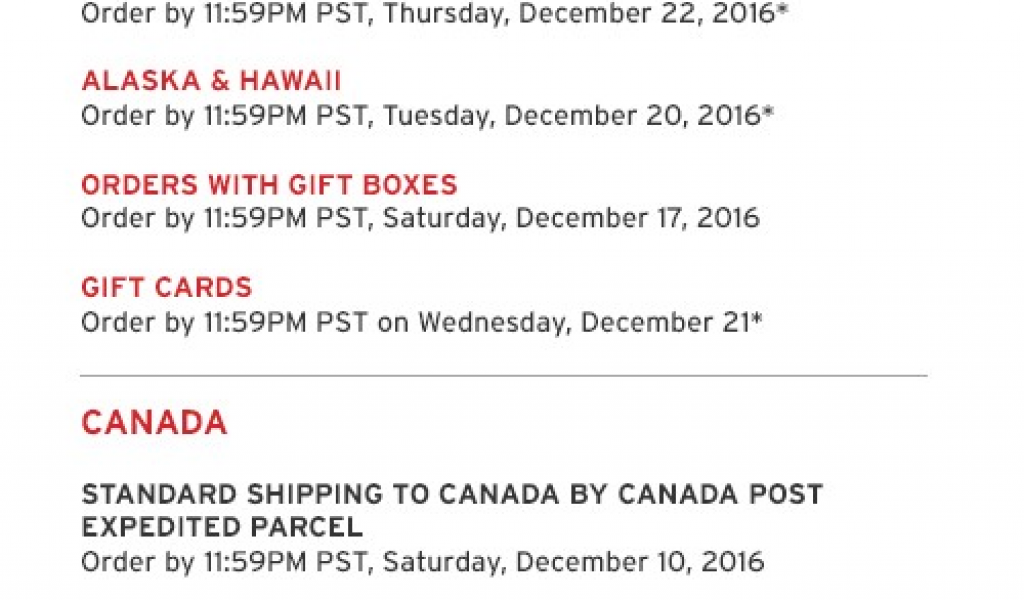Click the EXPEDITED PARCEL heading line
Screen dimensions: 1024x600
click(222, 527)
